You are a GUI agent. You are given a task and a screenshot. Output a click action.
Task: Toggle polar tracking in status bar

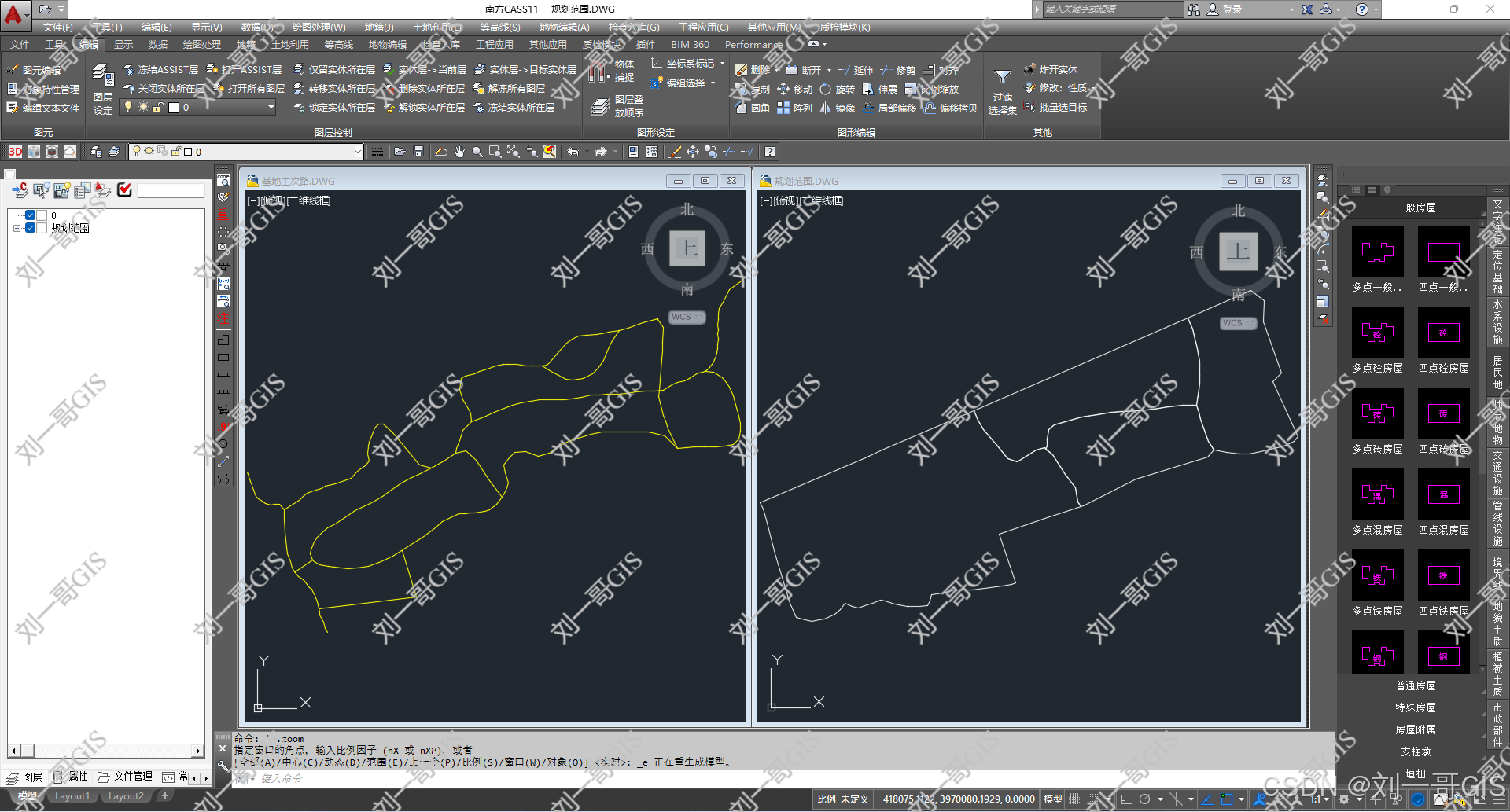(x=1145, y=799)
